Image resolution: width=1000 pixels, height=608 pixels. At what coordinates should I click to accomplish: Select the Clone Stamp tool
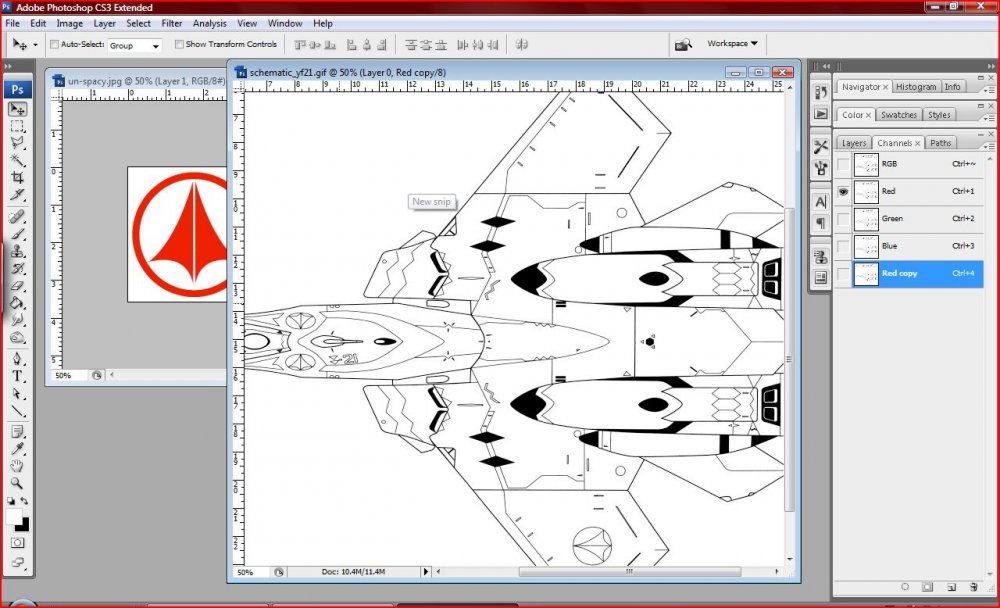tap(17, 251)
